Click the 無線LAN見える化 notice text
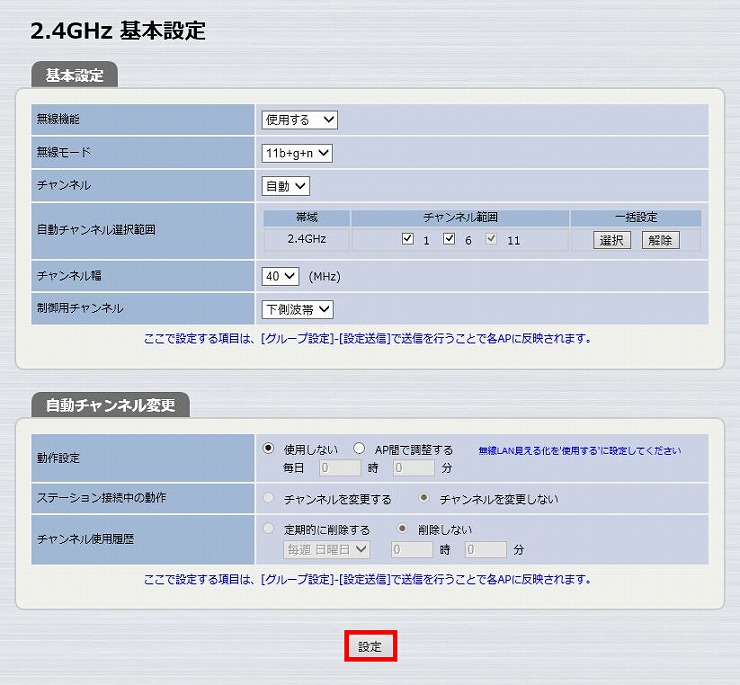 pos(580,450)
